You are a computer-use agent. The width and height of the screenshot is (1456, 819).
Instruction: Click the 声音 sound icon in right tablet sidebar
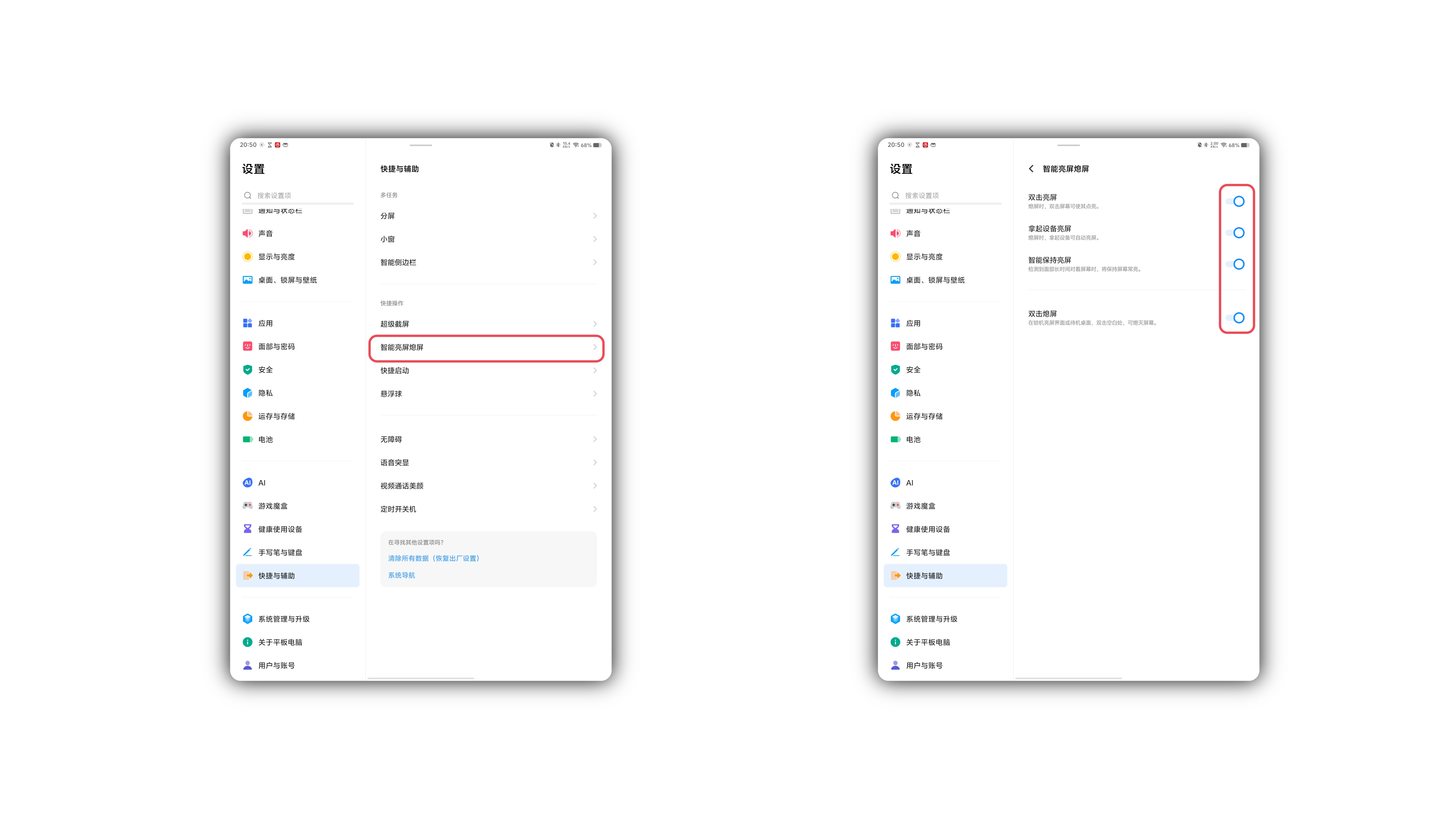[x=895, y=233]
